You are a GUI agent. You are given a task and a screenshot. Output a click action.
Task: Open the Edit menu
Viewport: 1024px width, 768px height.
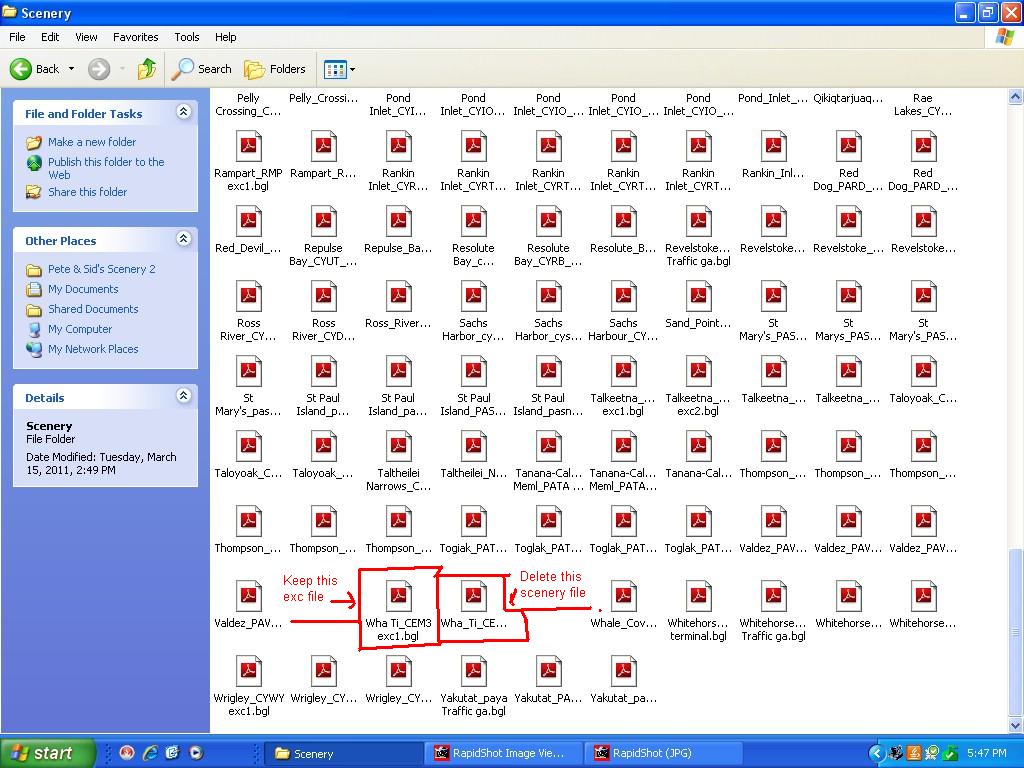(x=50, y=37)
